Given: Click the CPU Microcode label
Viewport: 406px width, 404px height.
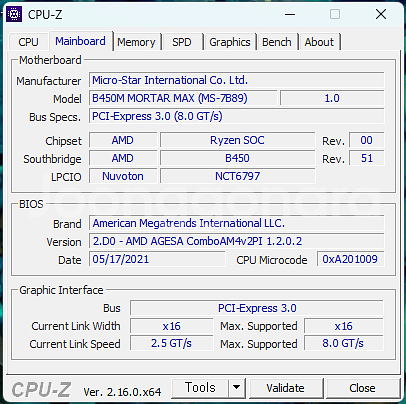Looking at the screenshot, I should (272, 260).
